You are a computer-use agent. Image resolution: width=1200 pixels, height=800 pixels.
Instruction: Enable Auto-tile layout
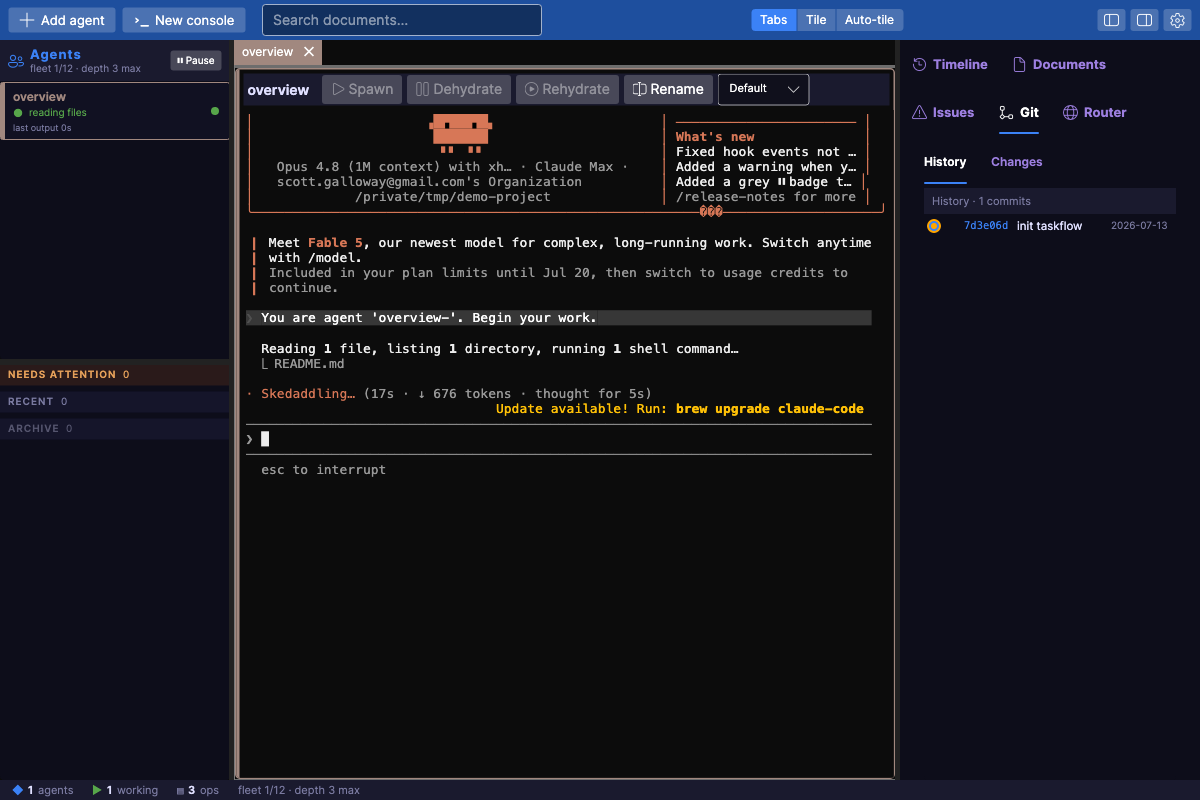click(x=870, y=20)
